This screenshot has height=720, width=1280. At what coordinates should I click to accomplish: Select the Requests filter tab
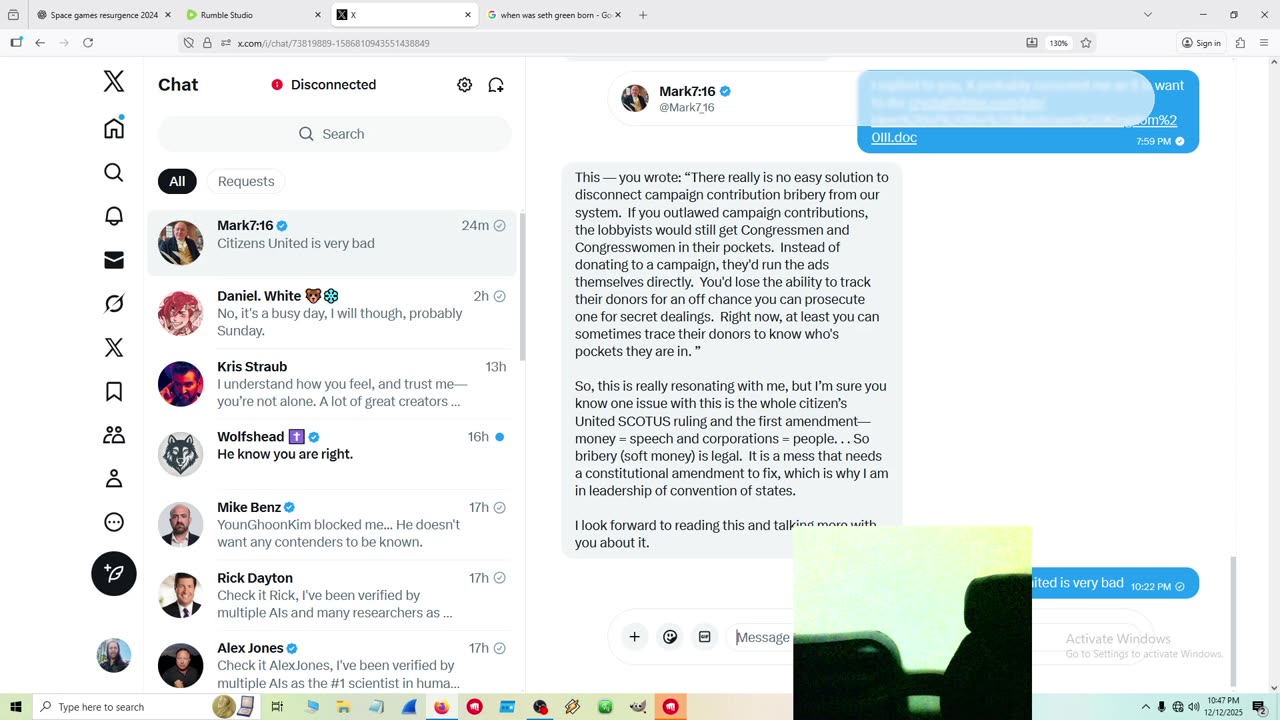pos(246,181)
